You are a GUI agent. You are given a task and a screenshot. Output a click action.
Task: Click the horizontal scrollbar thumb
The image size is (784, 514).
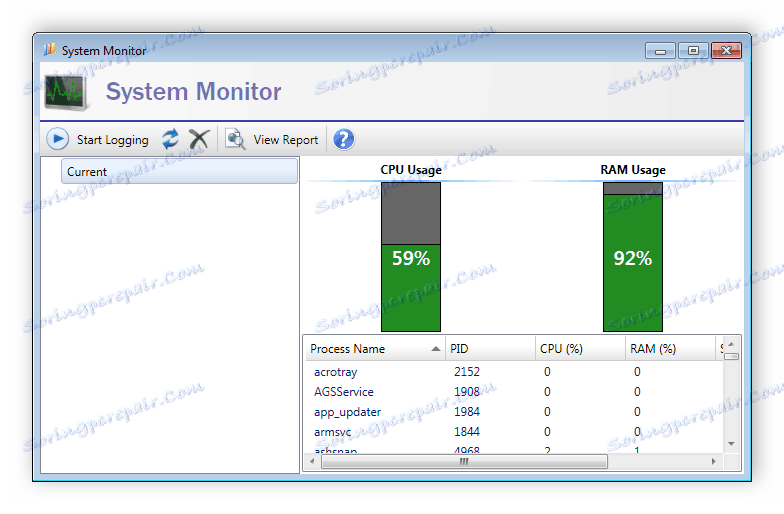click(x=464, y=462)
